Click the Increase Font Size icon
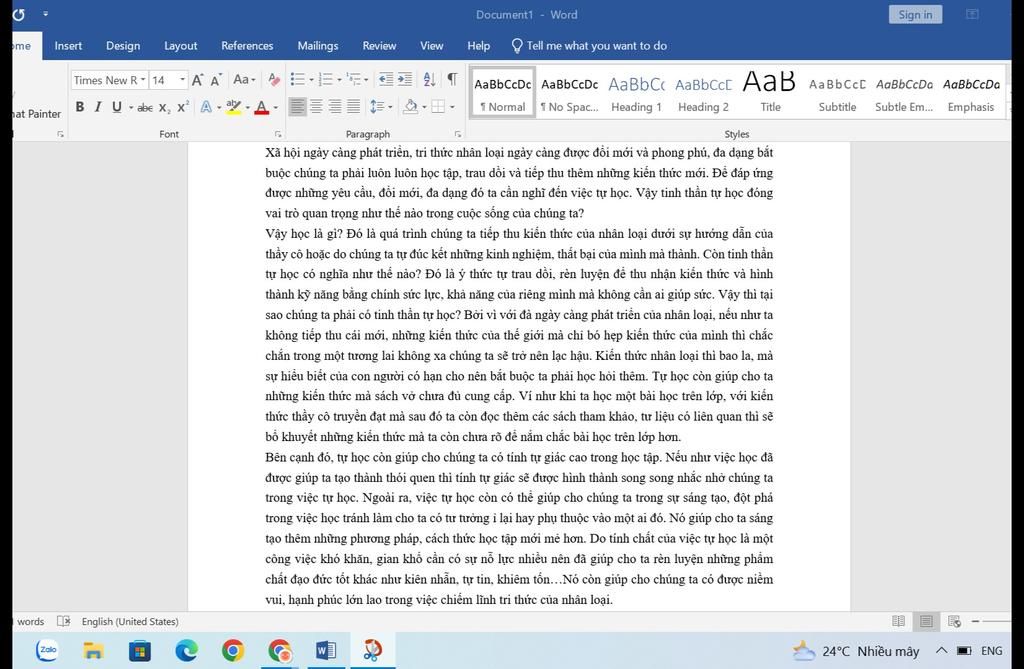The width and height of the screenshot is (1024, 669). click(x=197, y=80)
